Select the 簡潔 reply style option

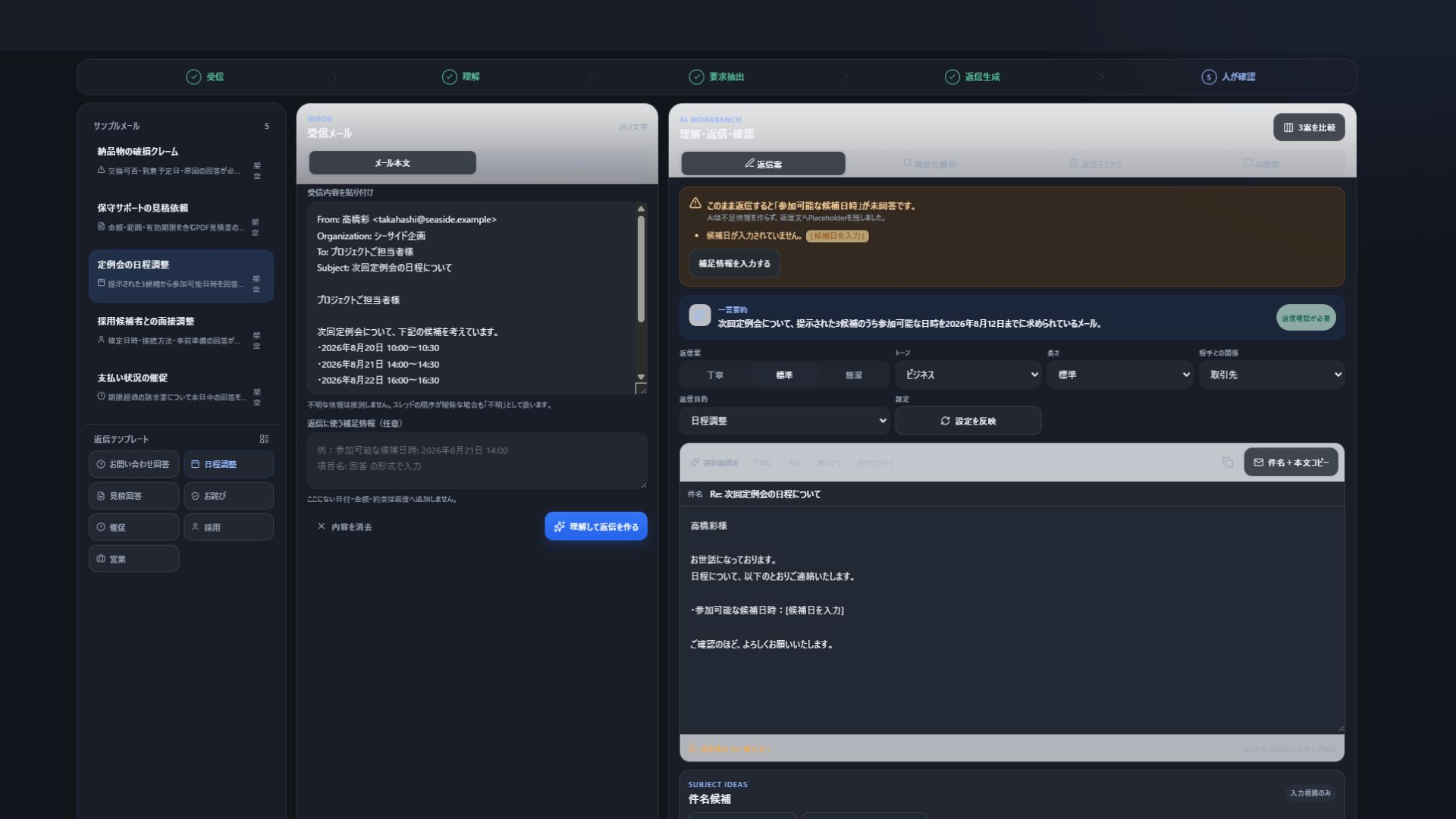tap(853, 375)
